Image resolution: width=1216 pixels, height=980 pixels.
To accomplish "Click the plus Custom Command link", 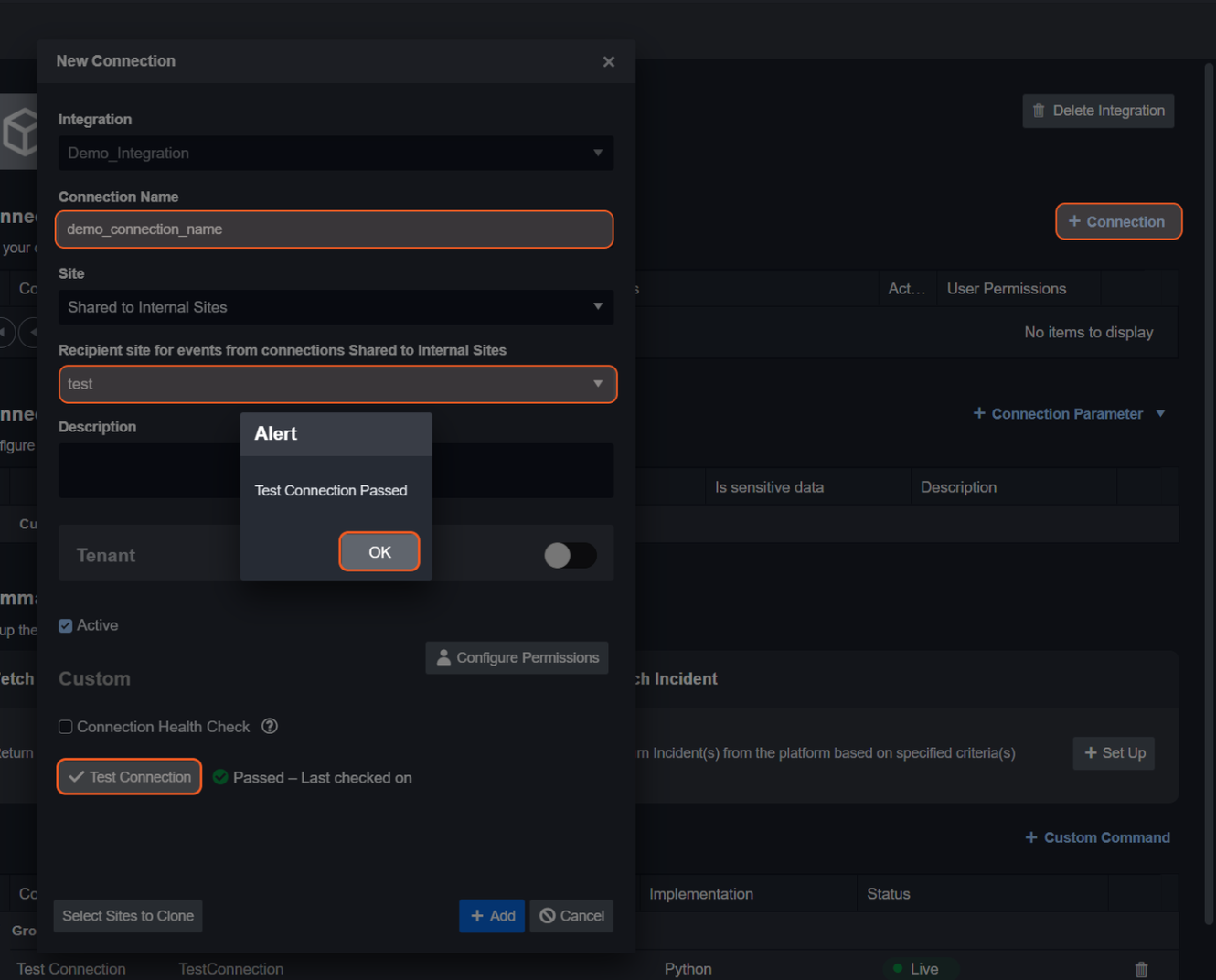I will 1097,837.
